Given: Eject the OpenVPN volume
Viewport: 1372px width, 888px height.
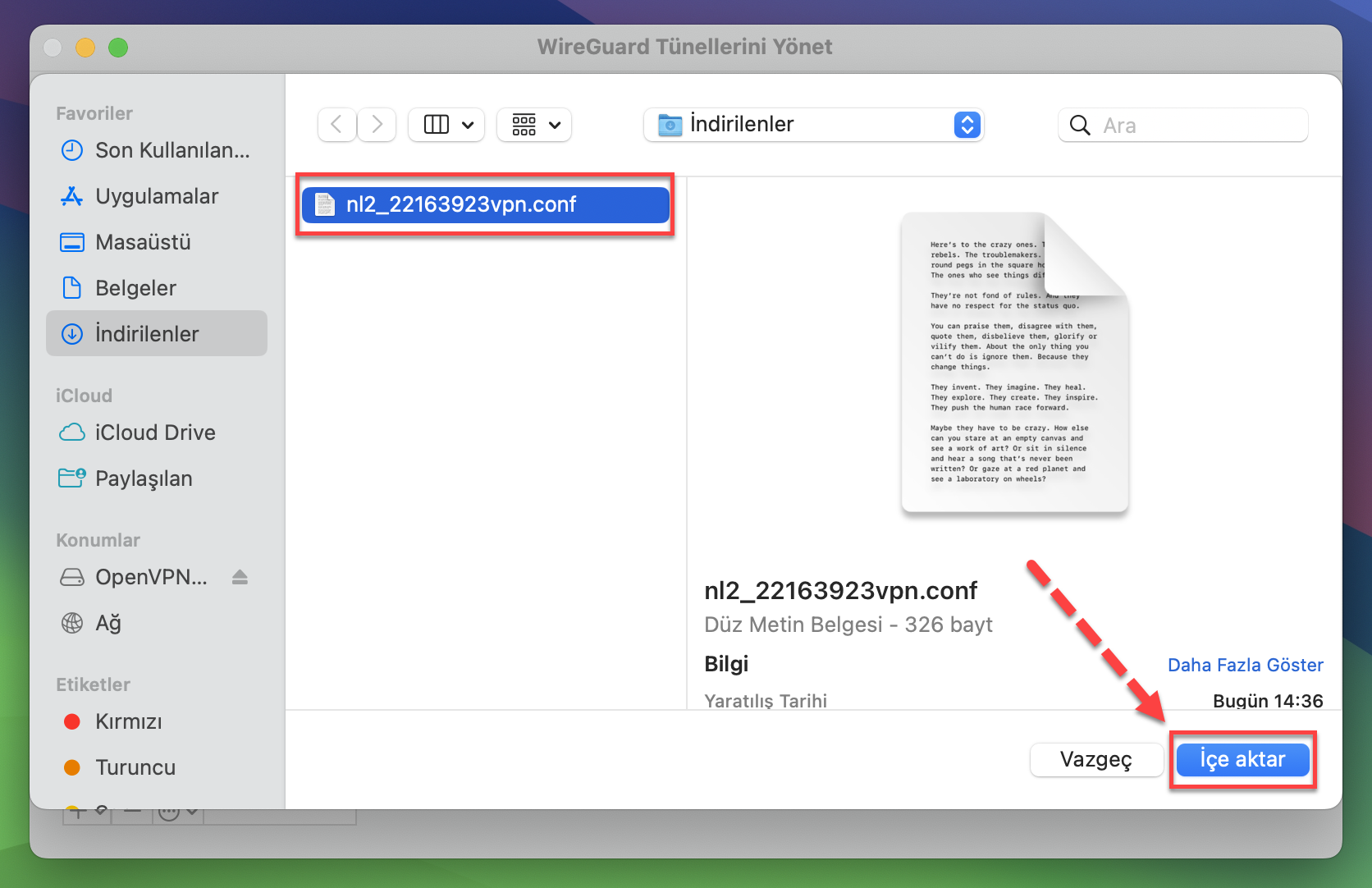Looking at the screenshot, I should point(240,578).
